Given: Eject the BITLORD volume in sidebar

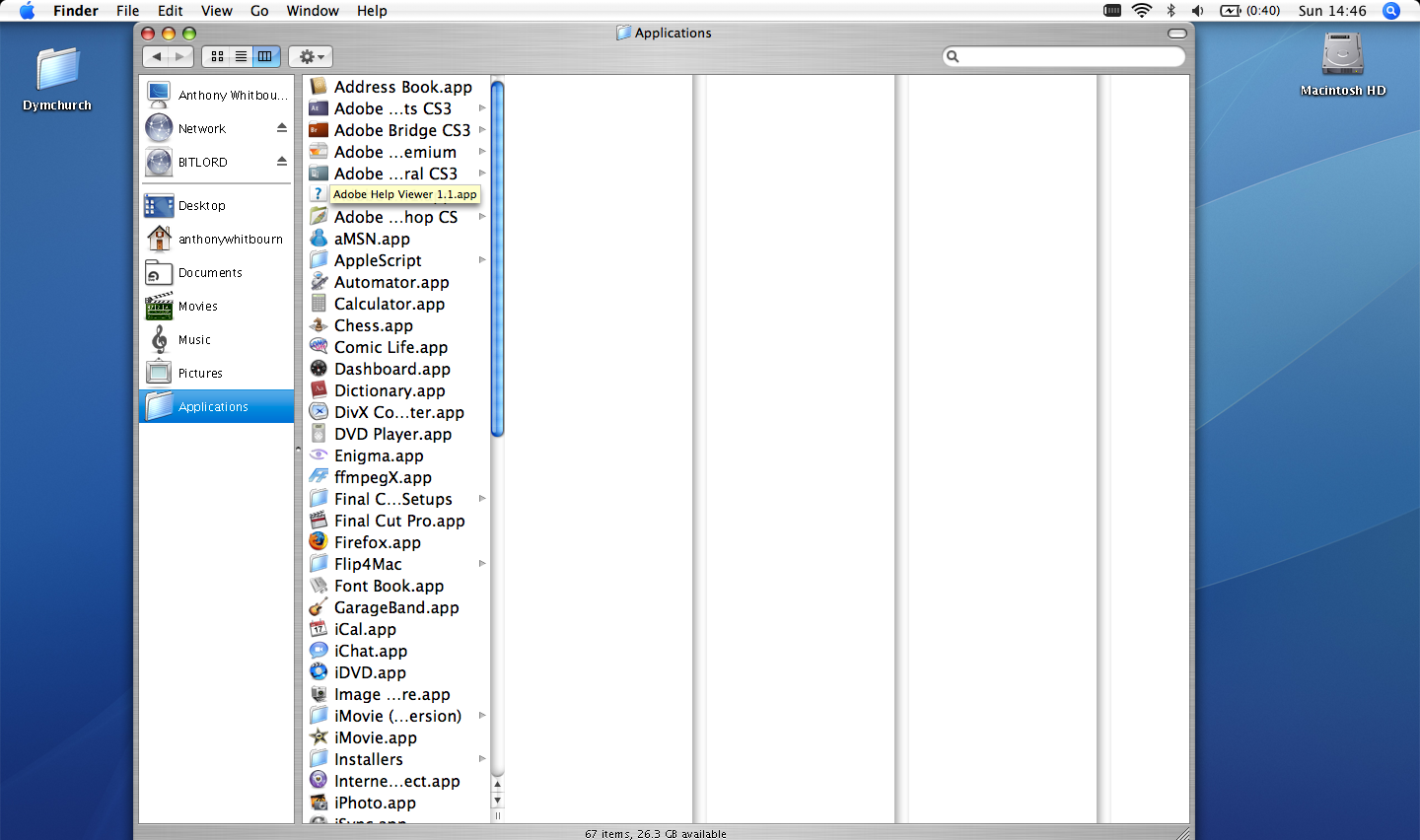Looking at the screenshot, I should [x=282, y=162].
